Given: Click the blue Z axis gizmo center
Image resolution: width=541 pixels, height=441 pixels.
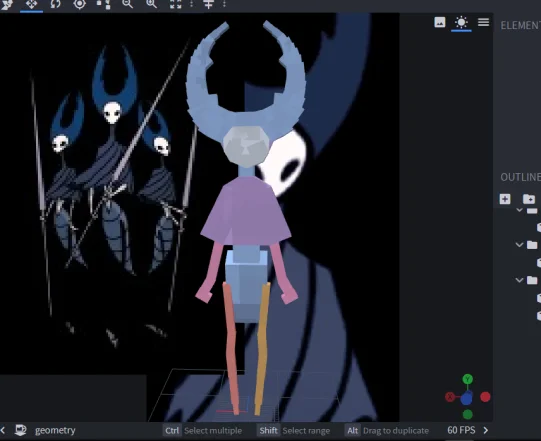Looking at the screenshot, I should tap(466, 399).
